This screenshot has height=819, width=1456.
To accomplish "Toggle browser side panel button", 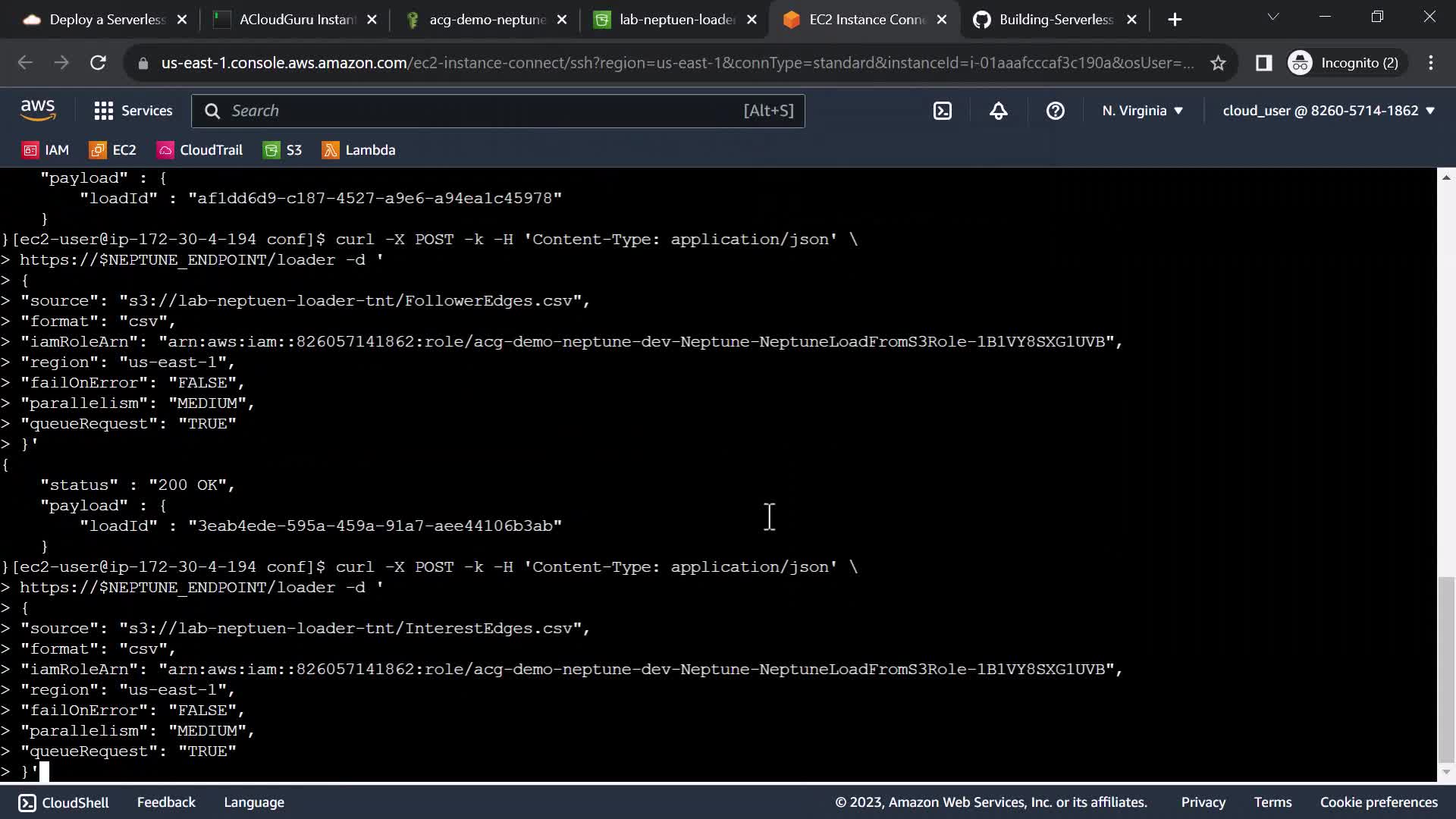I will pyautogui.click(x=1263, y=63).
